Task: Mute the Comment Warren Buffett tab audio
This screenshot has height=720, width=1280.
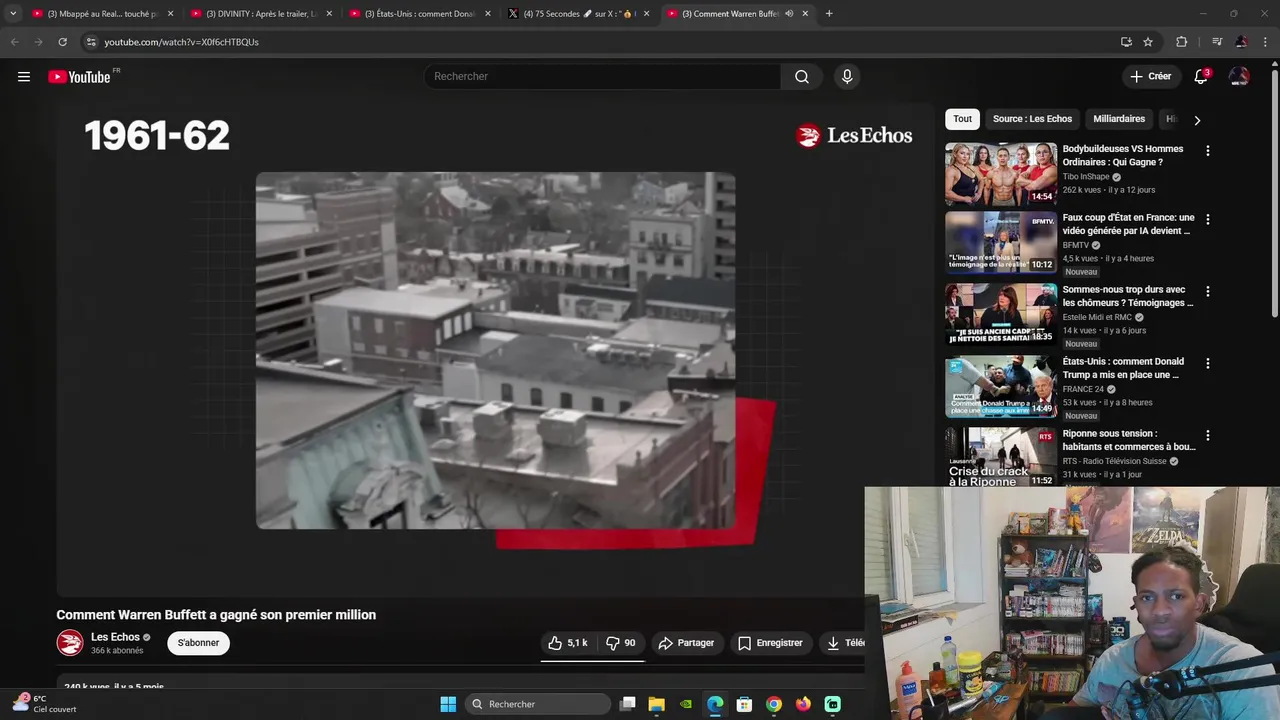Action: click(x=789, y=14)
